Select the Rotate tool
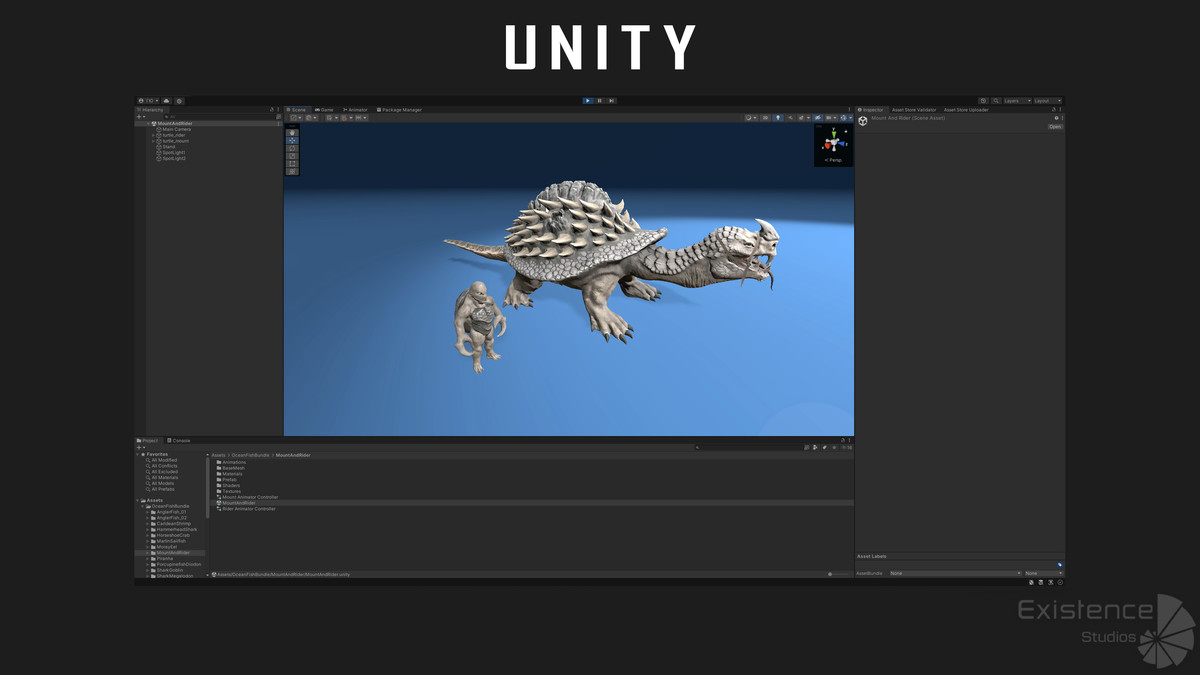The width and height of the screenshot is (1200, 675). tap(292, 148)
